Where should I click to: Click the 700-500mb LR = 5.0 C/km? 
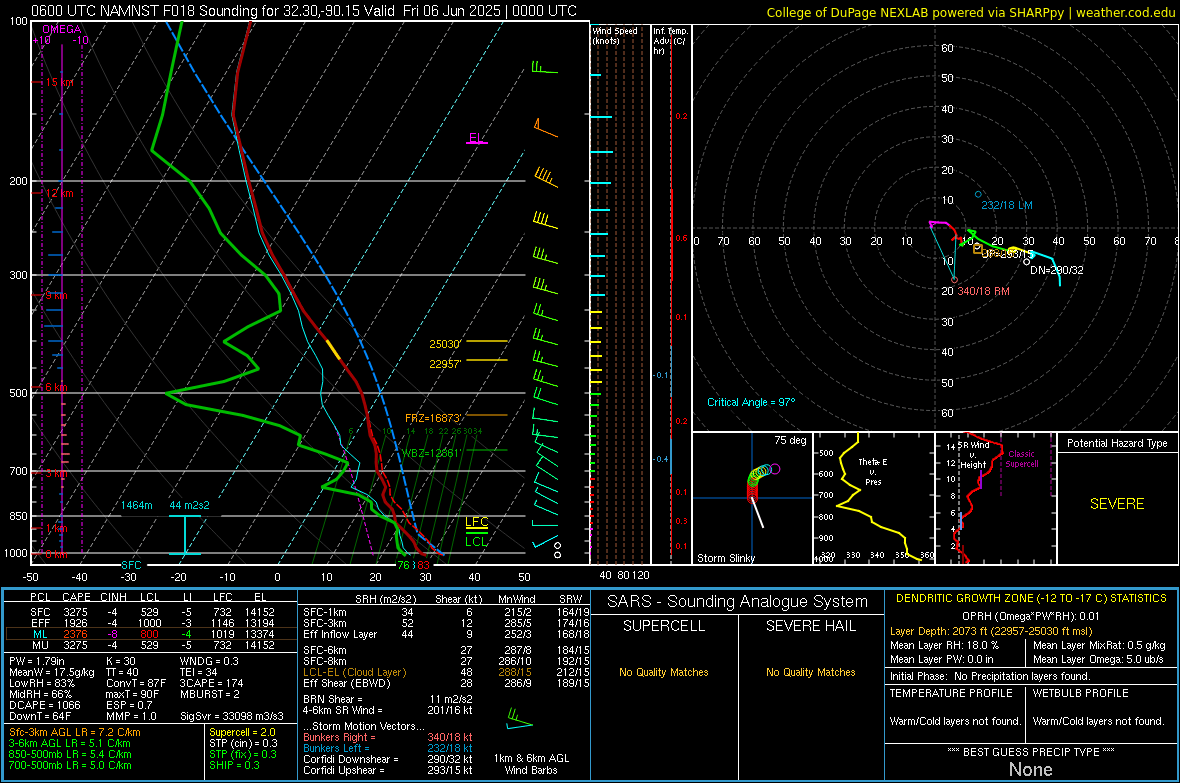70,765
